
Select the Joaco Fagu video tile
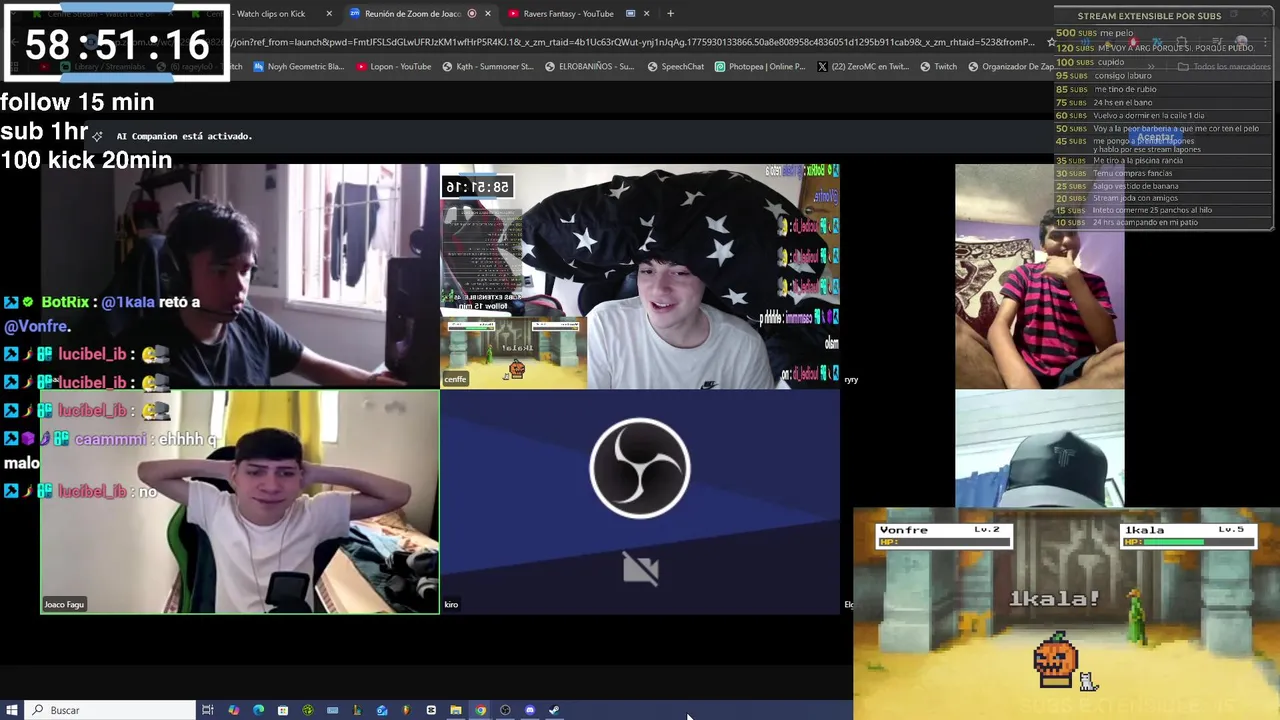coord(240,501)
